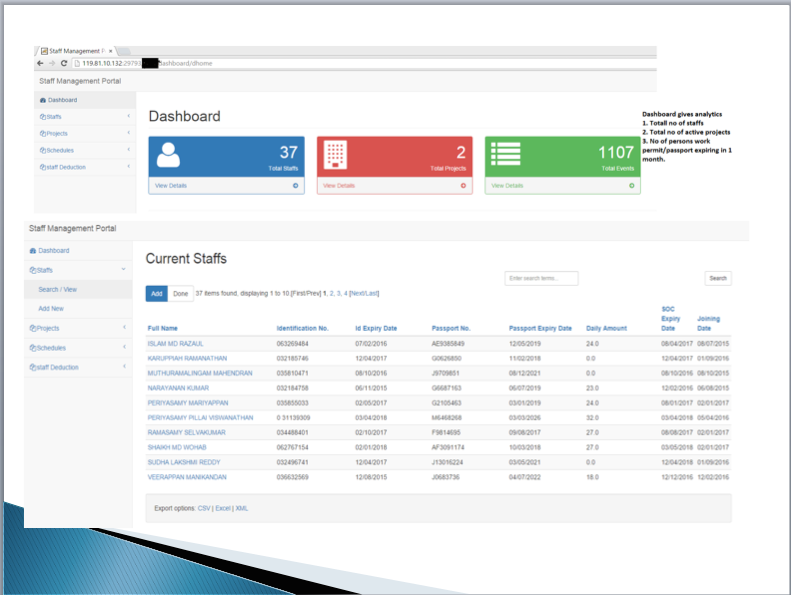Click the Total Projects building icon
This screenshot has height=595, width=791.
point(337,154)
